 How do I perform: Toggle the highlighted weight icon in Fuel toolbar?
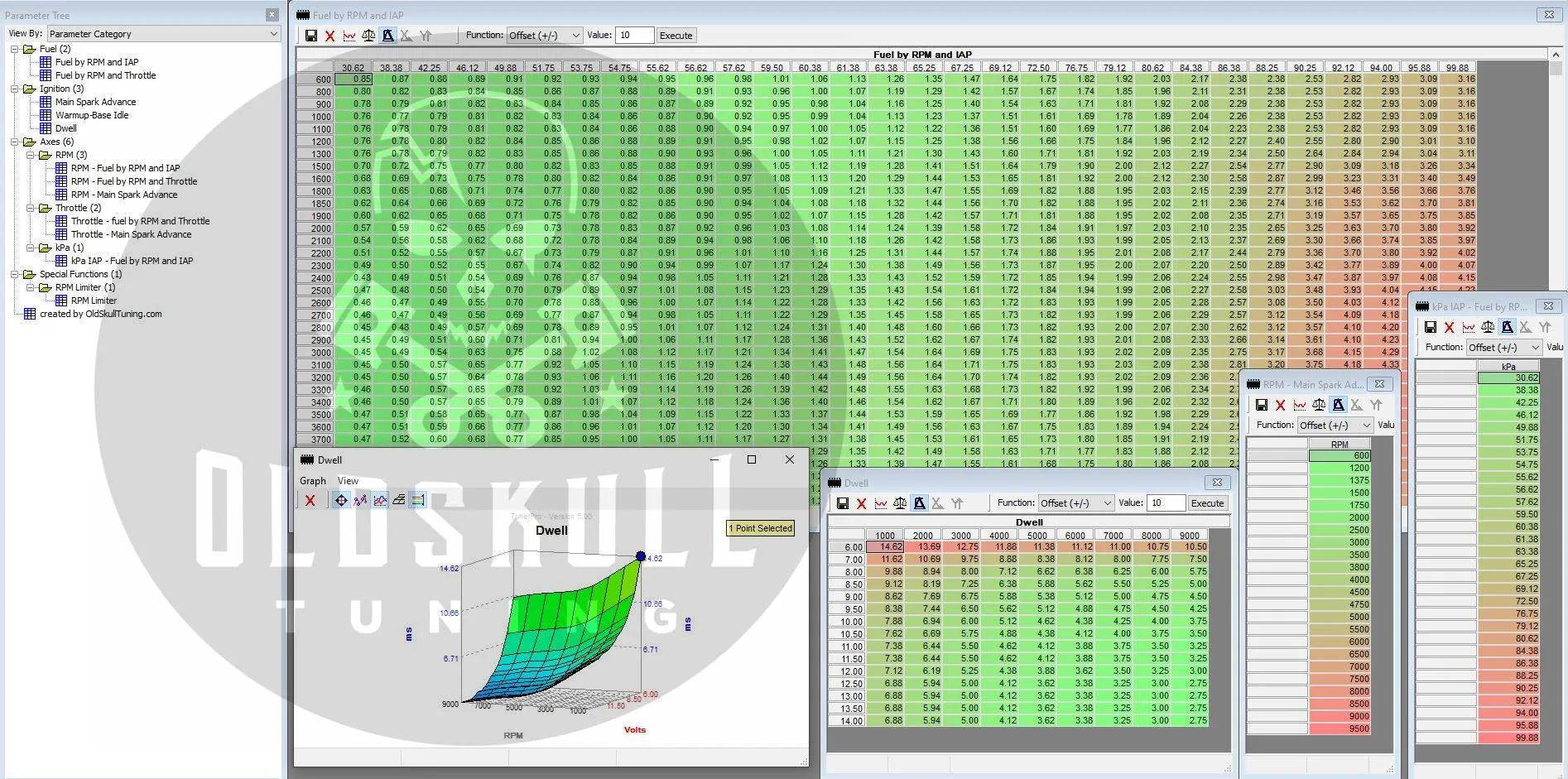pyautogui.click(x=387, y=36)
